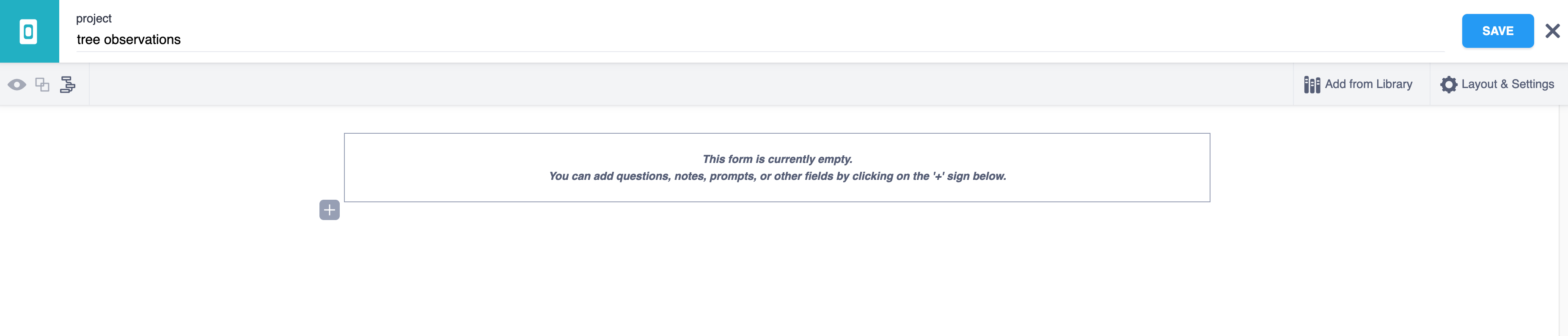This screenshot has width=1568, height=336.
Task: Click the line mentioning the '+' sign below
Action: (x=777, y=176)
